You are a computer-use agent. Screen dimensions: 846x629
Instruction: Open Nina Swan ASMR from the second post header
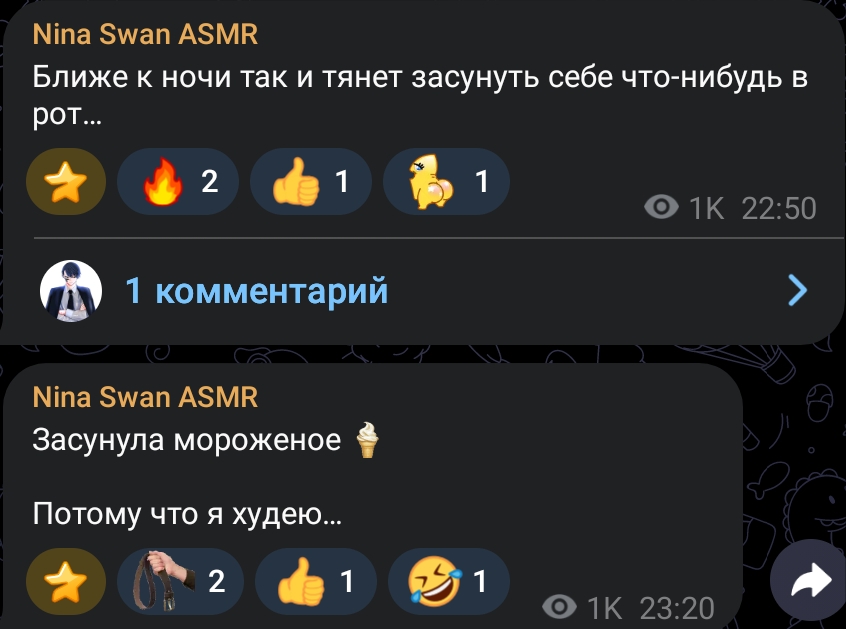click(145, 397)
